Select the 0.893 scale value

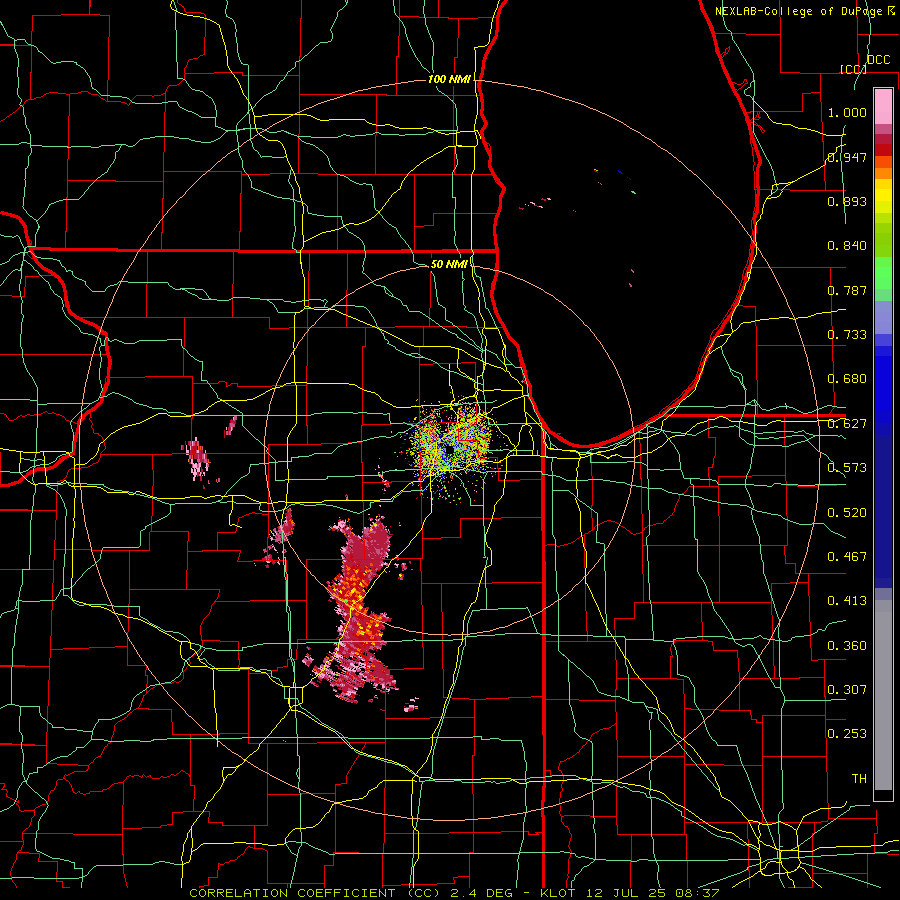847,201
